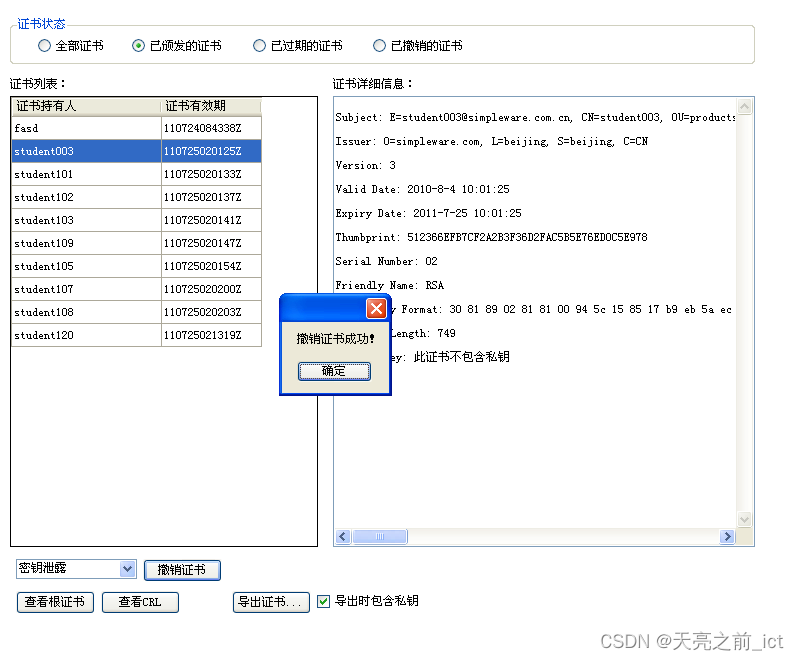The height and width of the screenshot is (660, 799).
Task: Click the Friendly Name: RSA line
Action: [x=390, y=285]
